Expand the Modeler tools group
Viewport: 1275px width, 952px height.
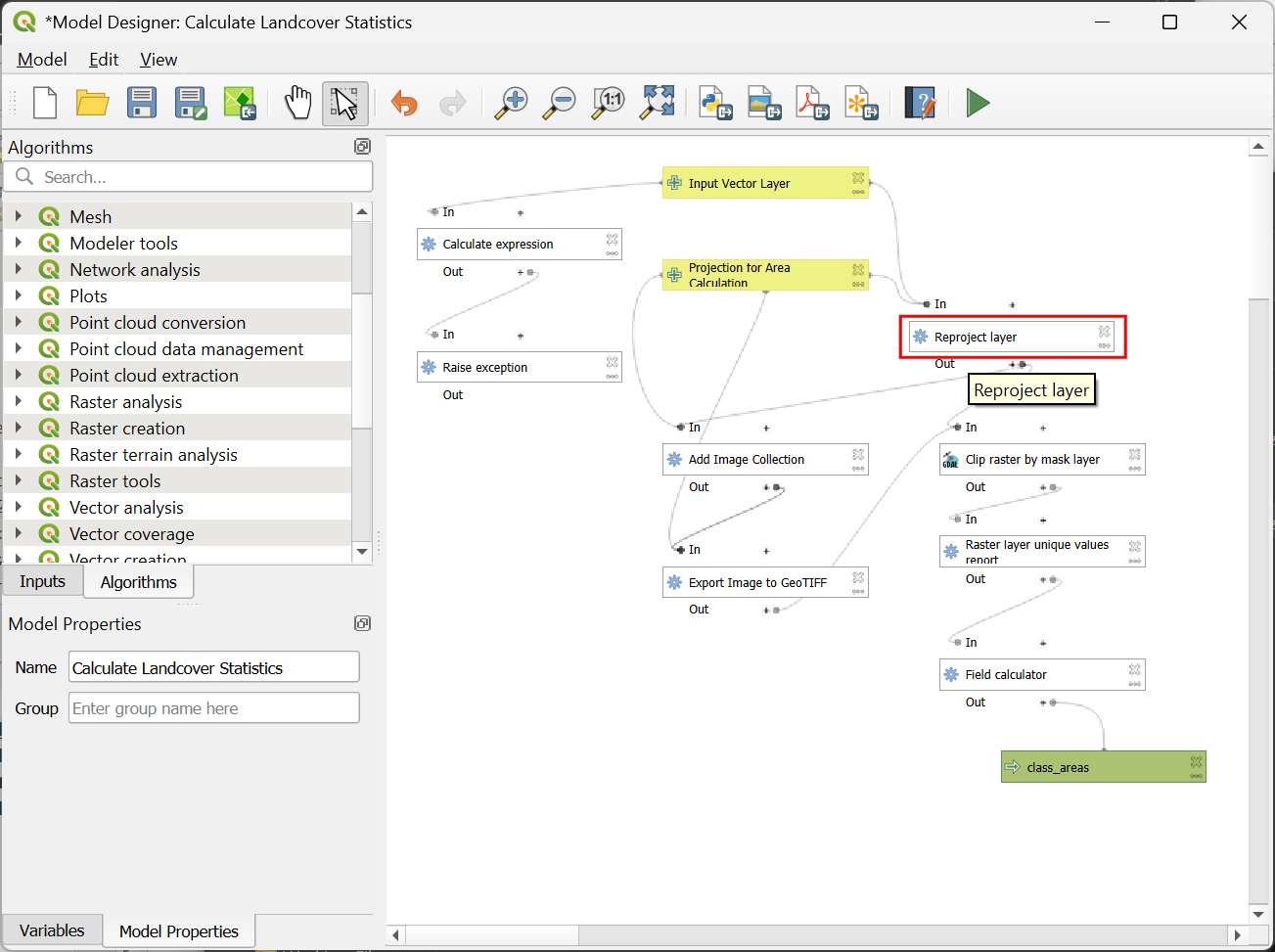[x=19, y=244]
